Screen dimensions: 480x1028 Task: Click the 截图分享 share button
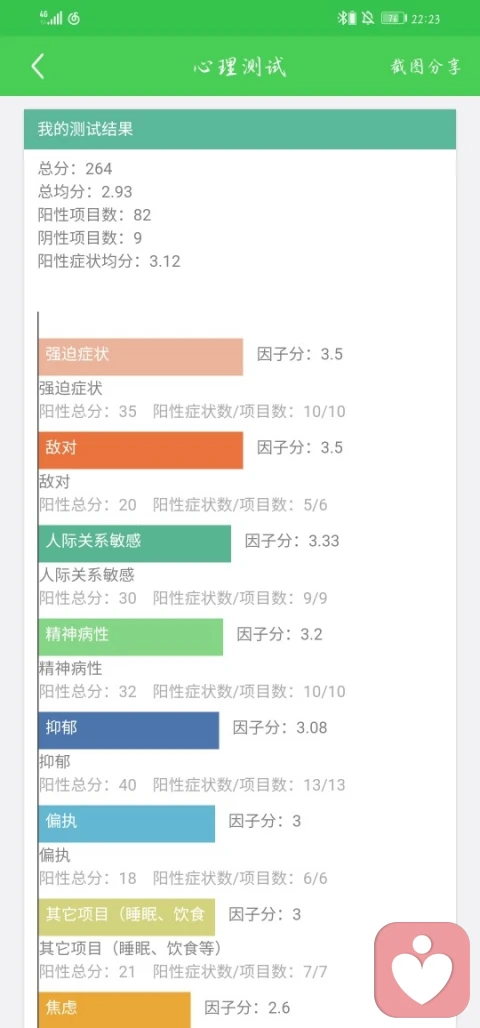click(426, 68)
